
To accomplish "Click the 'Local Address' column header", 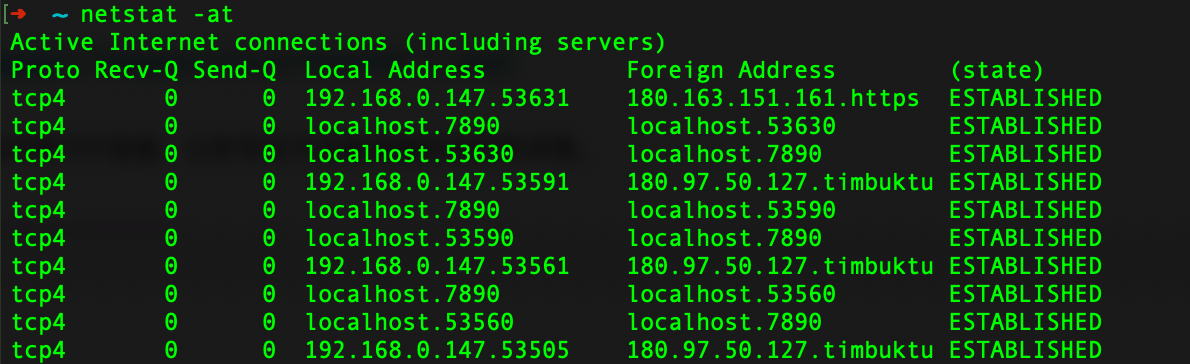I will coord(395,71).
